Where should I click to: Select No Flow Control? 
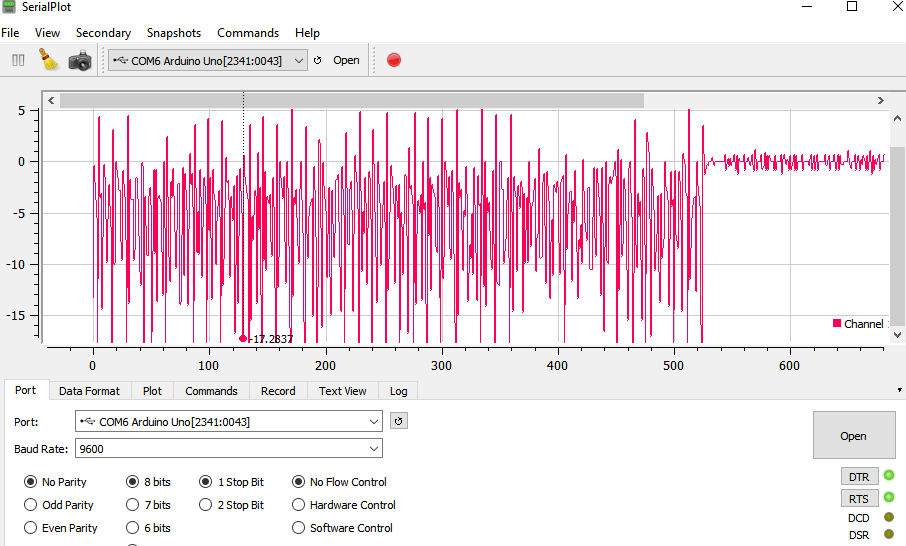pyautogui.click(x=339, y=482)
